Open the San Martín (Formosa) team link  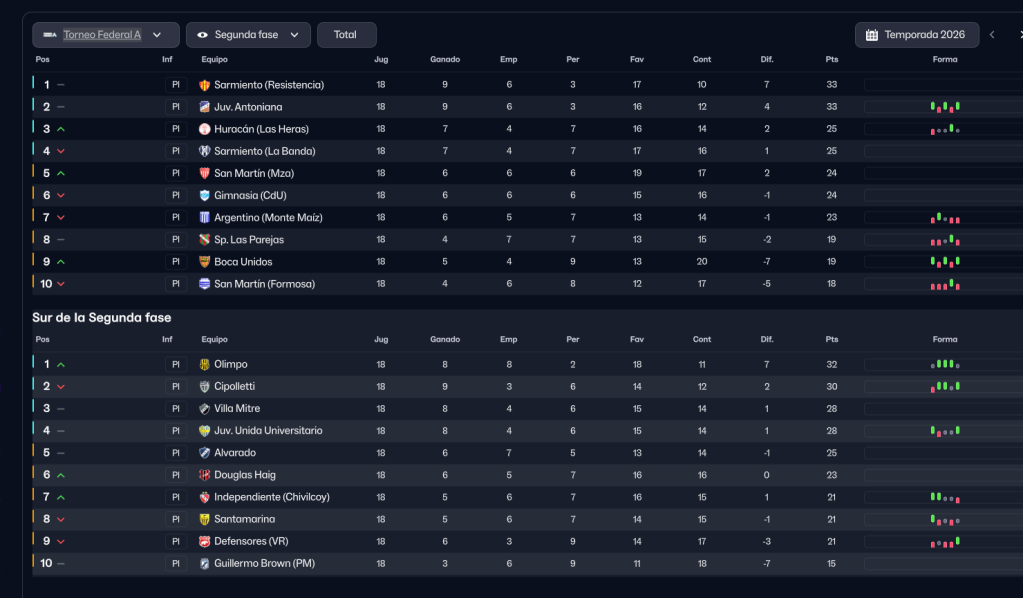(264, 284)
